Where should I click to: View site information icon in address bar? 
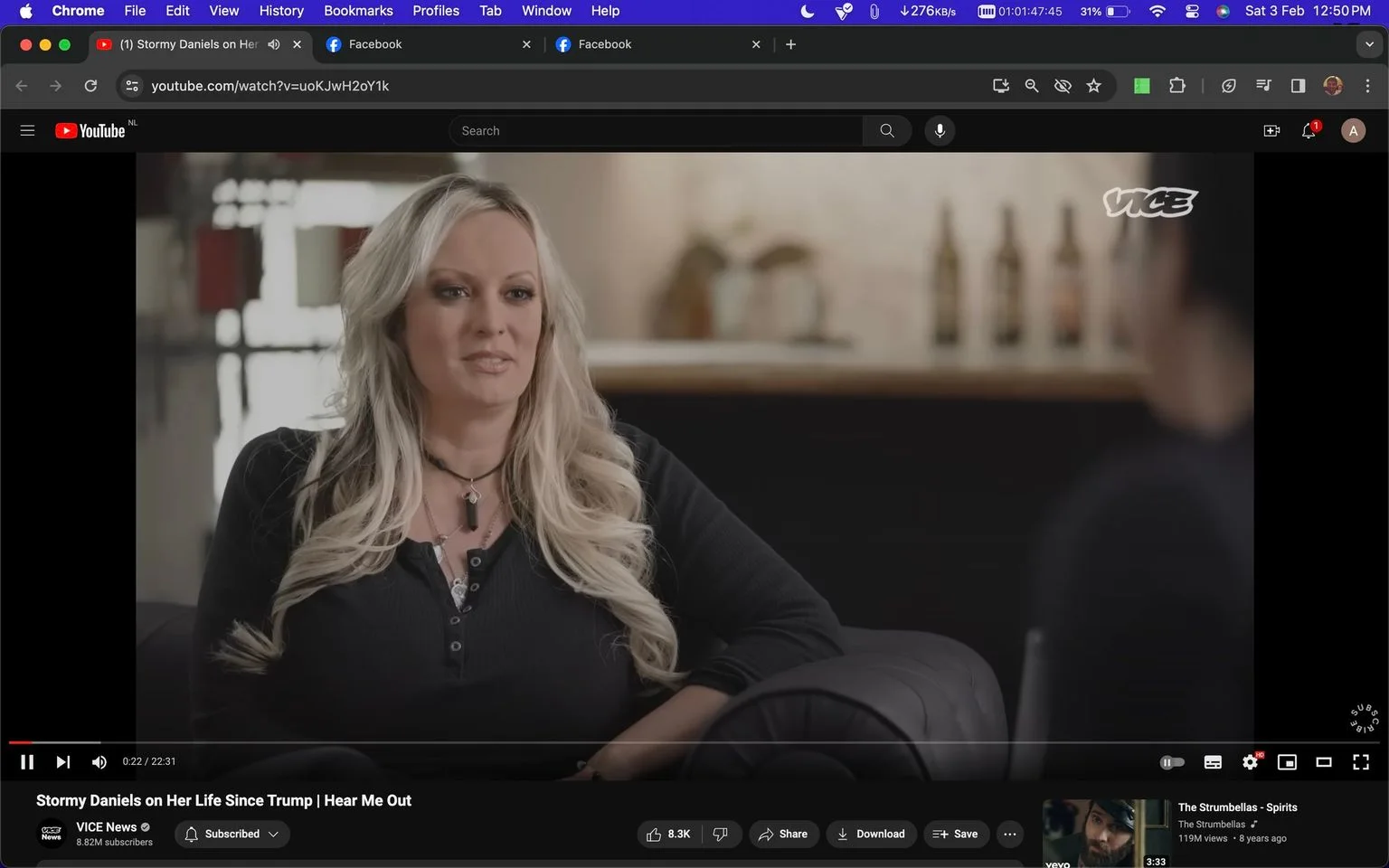(132, 86)
